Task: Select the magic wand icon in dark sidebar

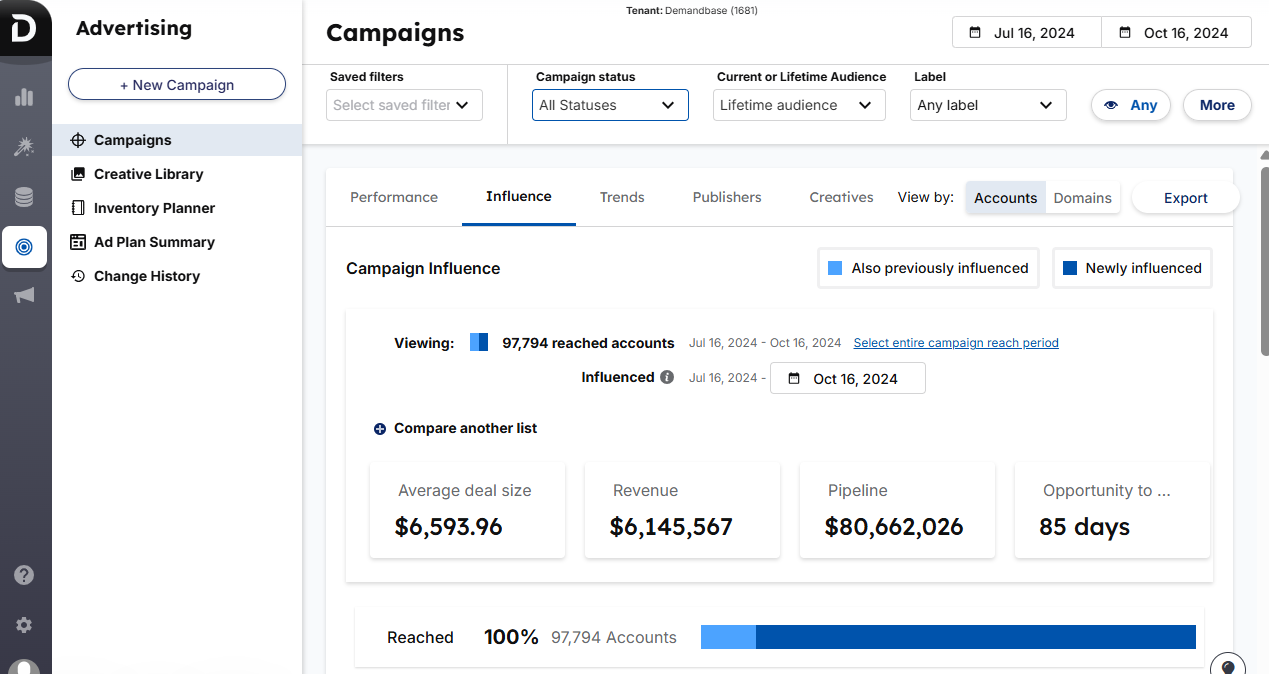Action: (25, 147)
